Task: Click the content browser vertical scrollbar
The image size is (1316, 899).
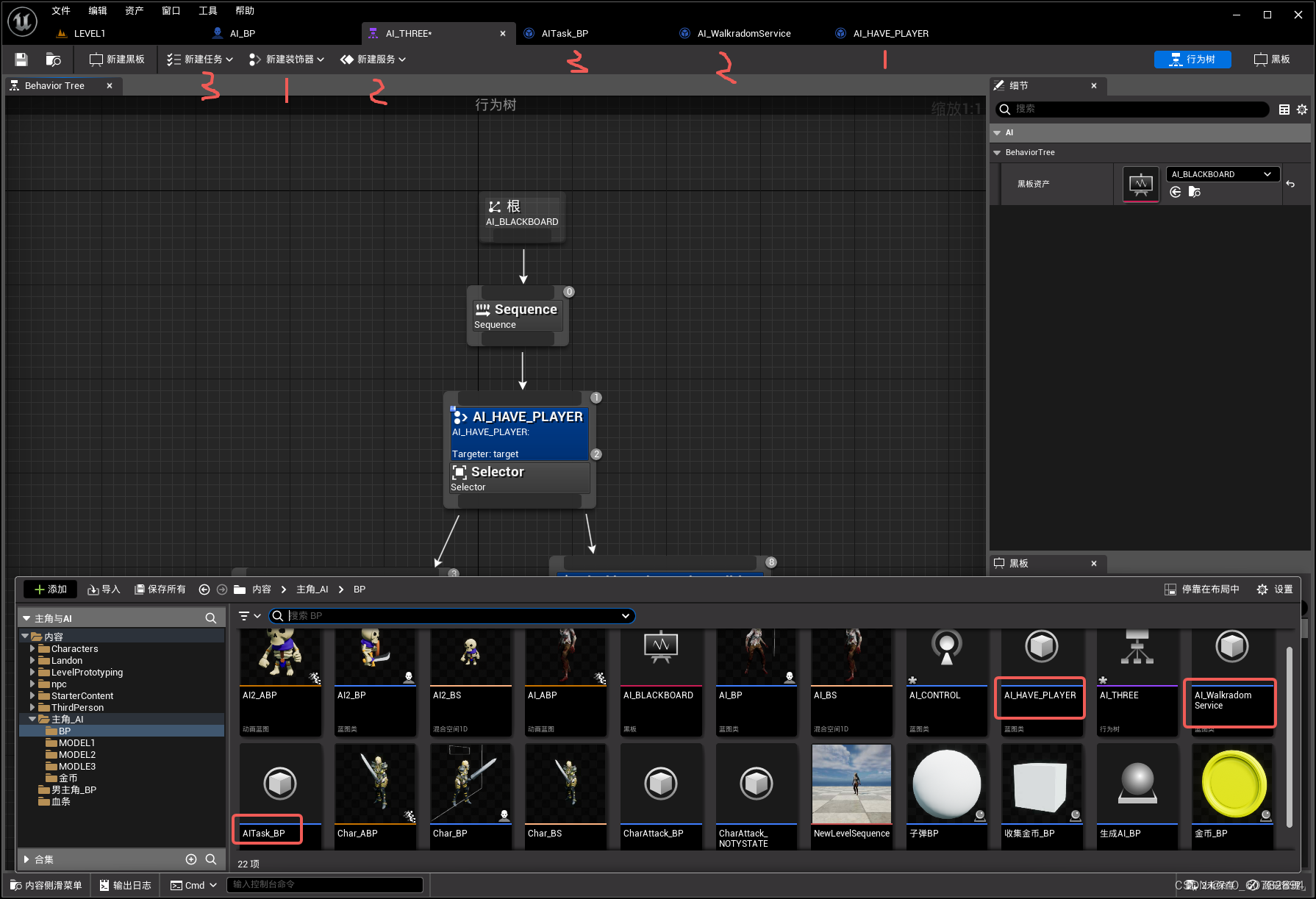Action: [x=1289, y=735]
